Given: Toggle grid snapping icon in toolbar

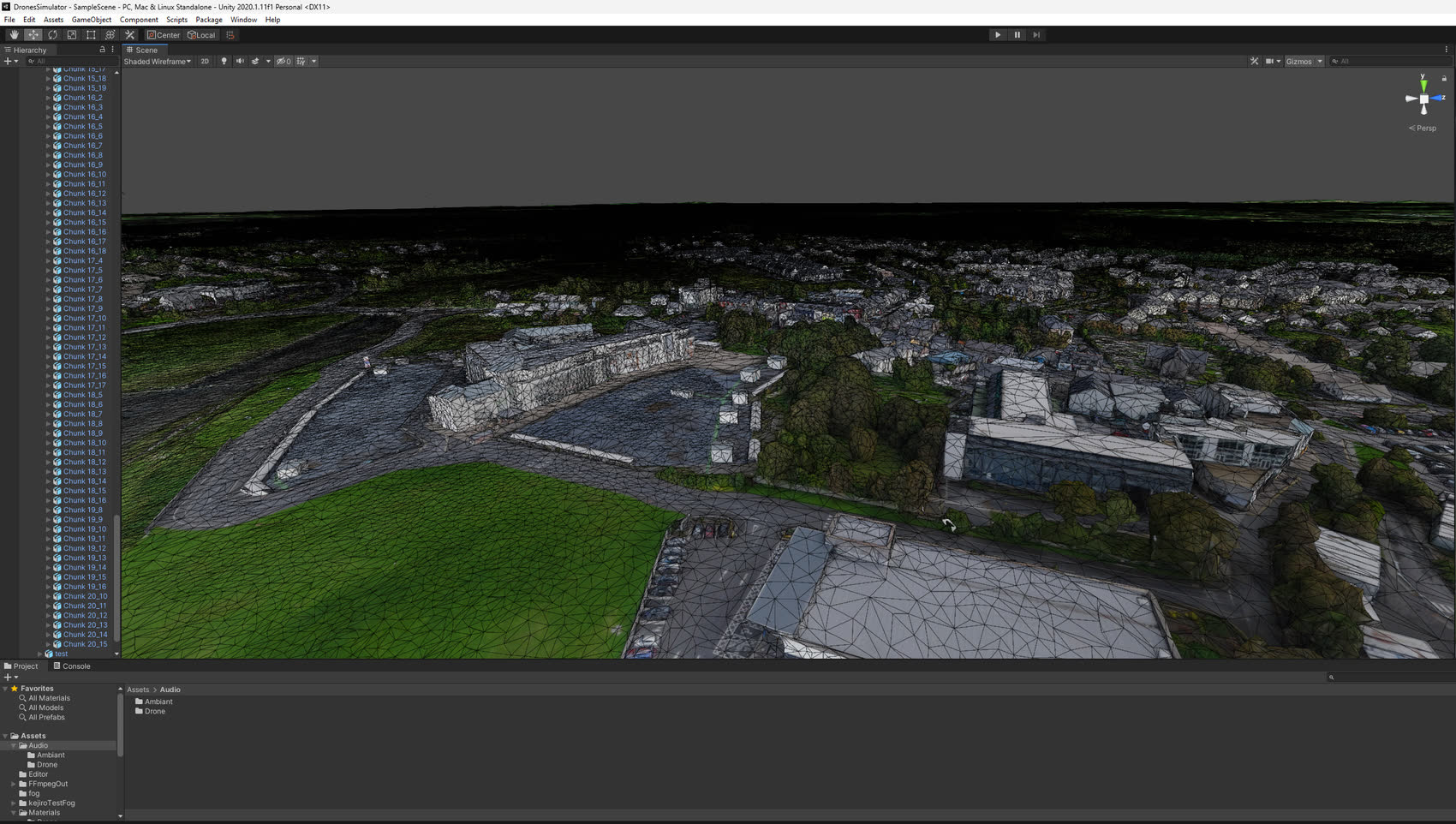Looking at the screenshot, I should click(x=230, y=35).
